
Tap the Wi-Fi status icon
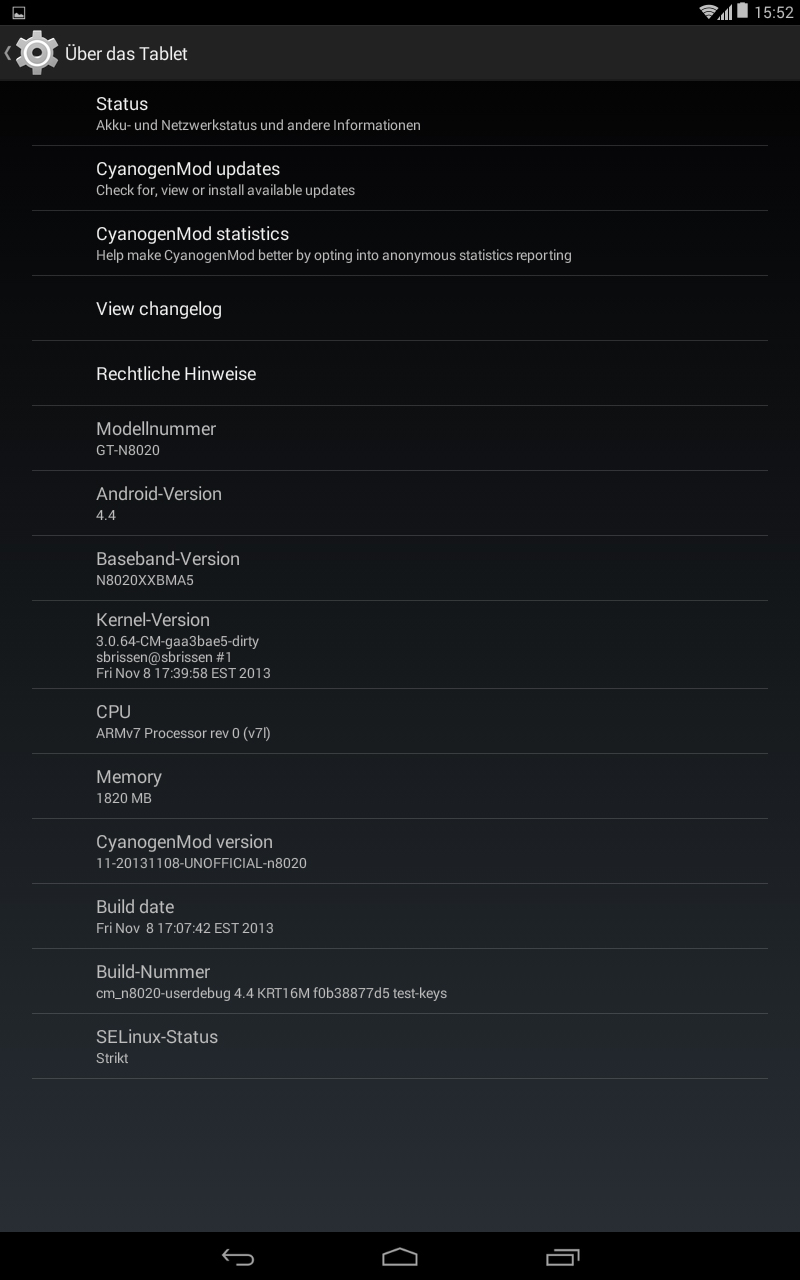708,12
